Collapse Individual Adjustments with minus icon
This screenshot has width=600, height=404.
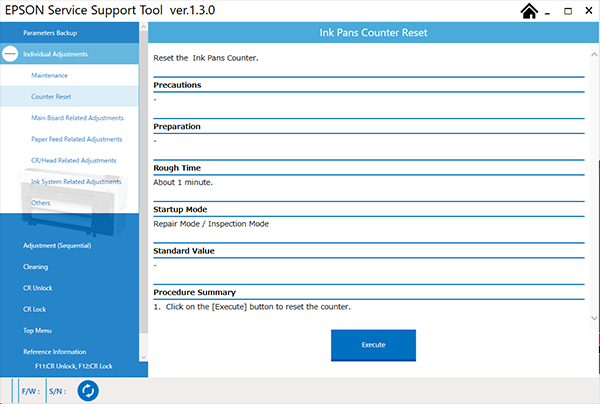(x=10, y=54)
